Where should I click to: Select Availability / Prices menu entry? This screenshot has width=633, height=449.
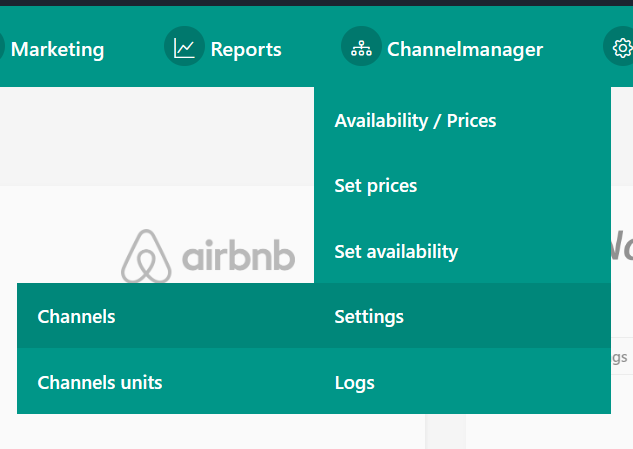tap(415, 121)
